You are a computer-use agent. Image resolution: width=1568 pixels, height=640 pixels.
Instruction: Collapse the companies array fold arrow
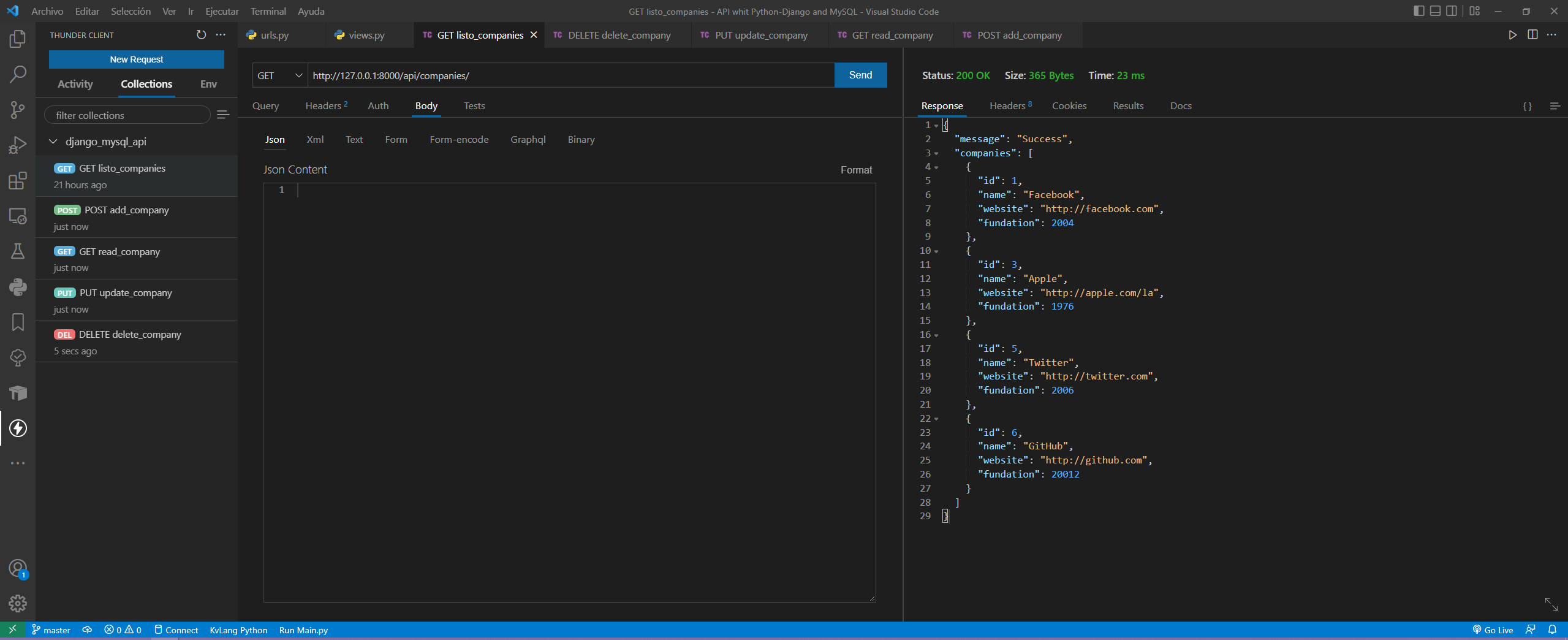point(936,154)
